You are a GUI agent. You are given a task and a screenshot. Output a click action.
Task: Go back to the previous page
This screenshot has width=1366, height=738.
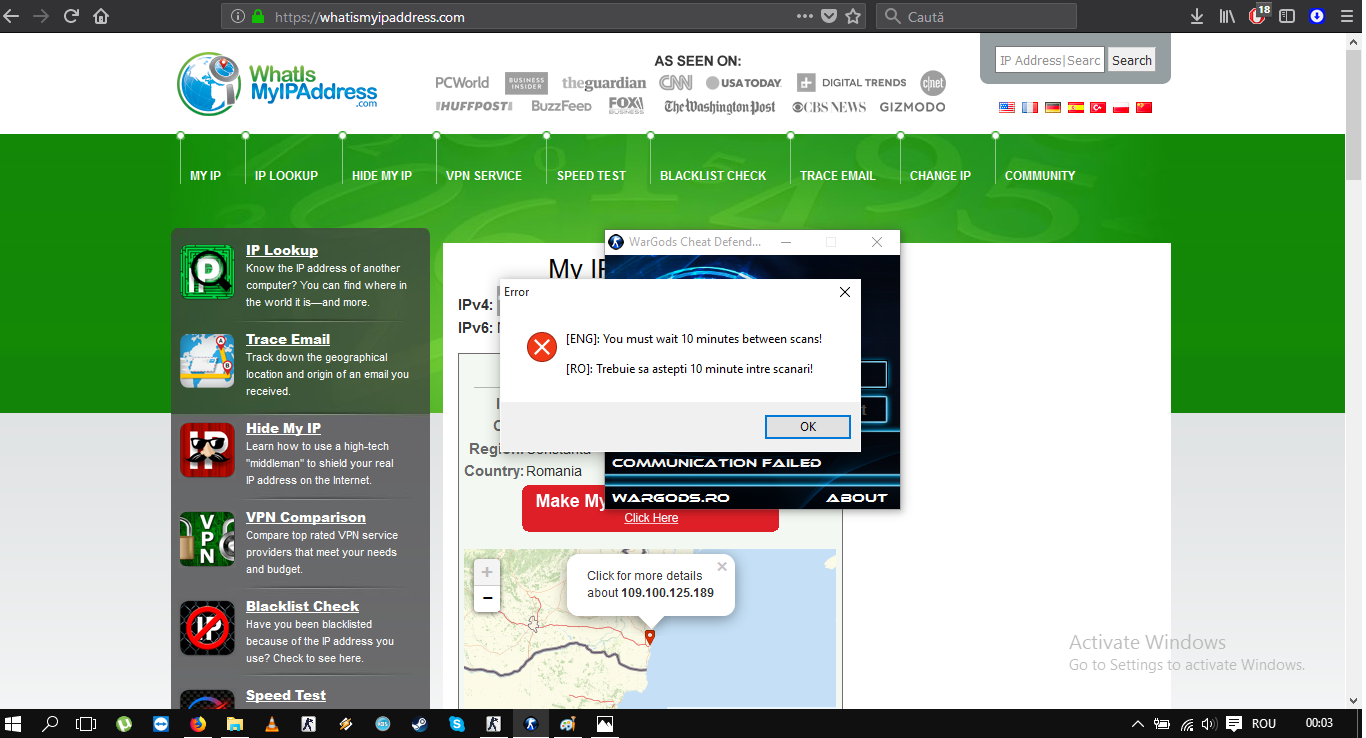12,16
